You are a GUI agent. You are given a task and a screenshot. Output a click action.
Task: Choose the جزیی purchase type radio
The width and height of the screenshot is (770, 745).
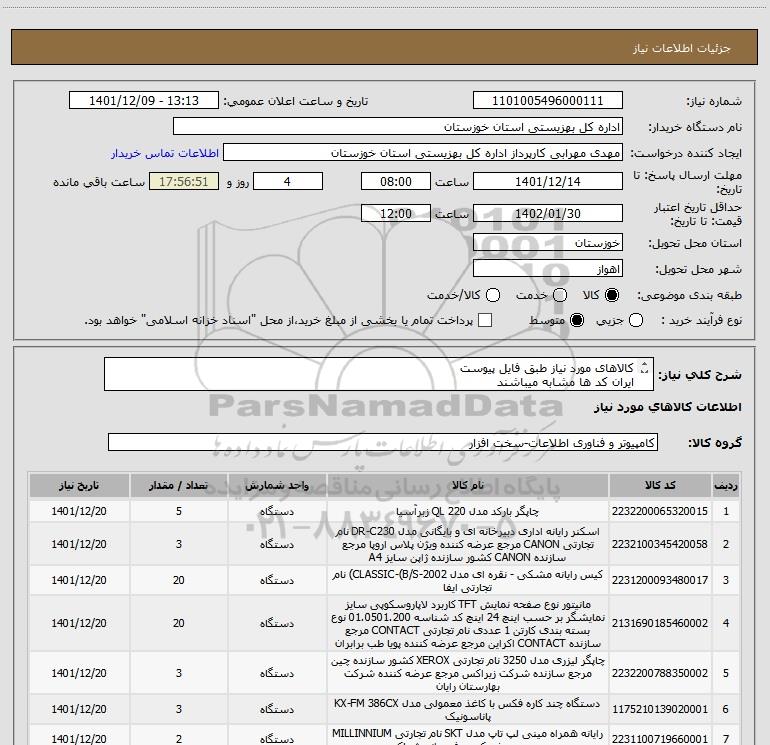tap(636, 321)
